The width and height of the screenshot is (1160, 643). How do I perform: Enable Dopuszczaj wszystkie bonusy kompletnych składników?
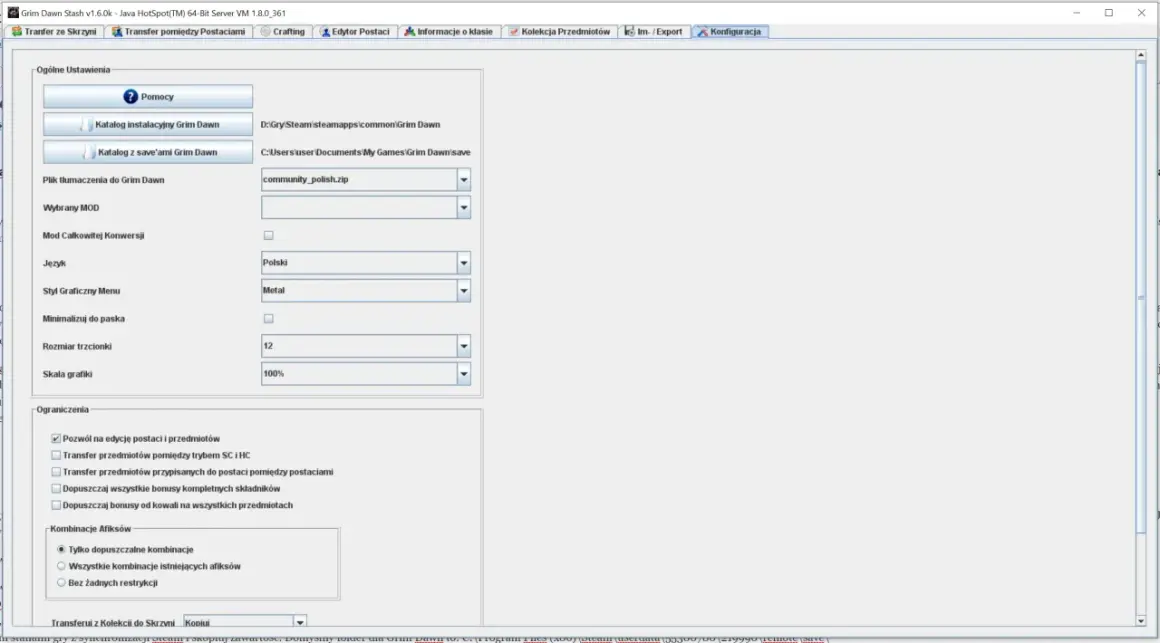coord(56,488)
